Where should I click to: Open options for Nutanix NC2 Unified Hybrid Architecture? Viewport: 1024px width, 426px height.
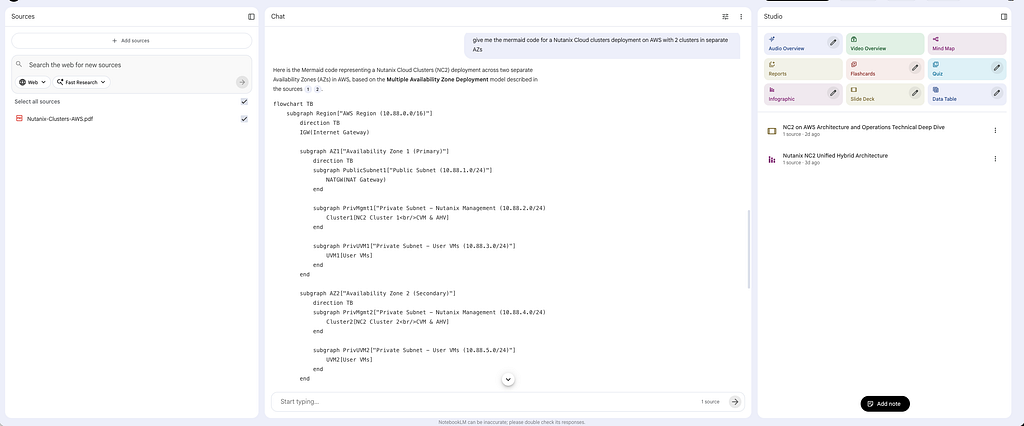995,159
